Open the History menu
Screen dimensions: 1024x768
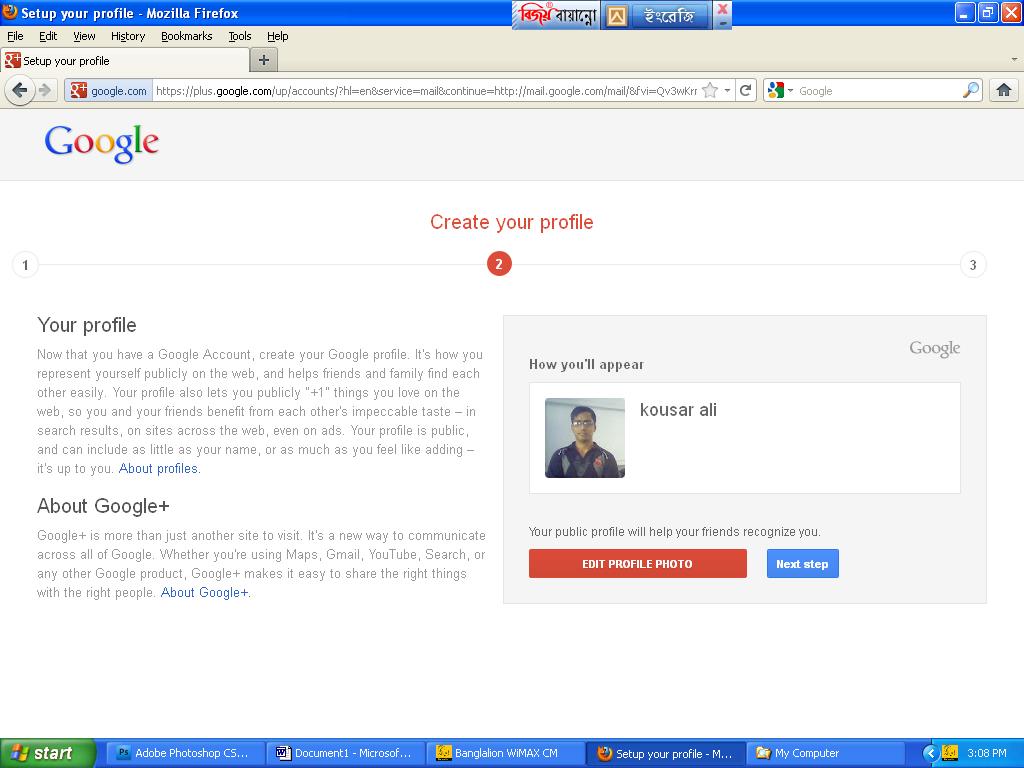[128, 36]
